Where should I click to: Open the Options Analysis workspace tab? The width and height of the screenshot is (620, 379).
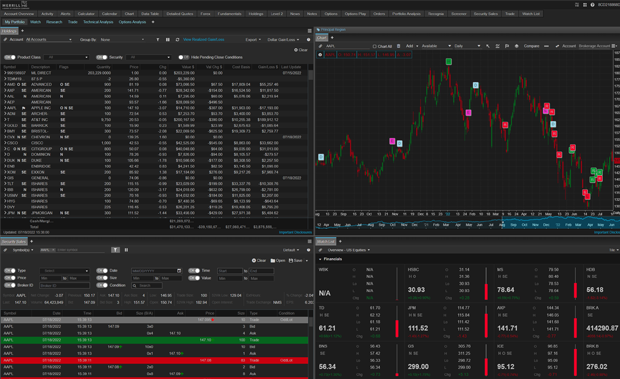132,22
